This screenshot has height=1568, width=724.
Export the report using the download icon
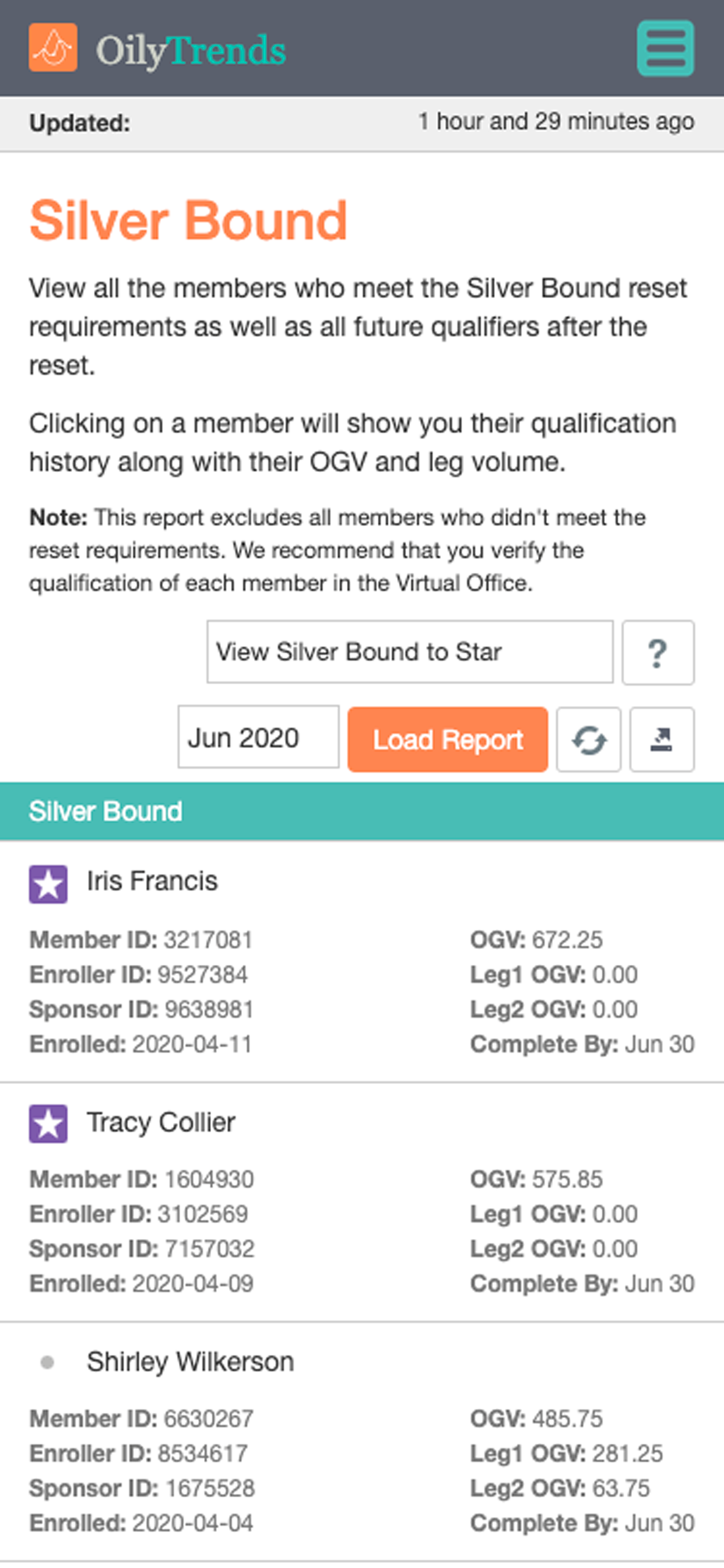click(x=662, y=740)
